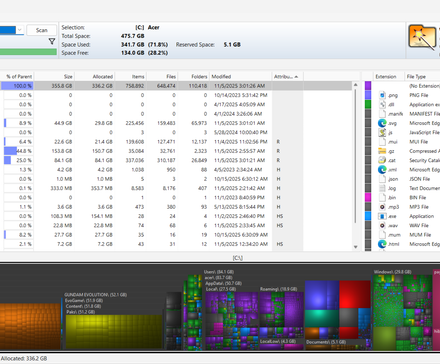Click the .manifest blank page icon
Screen dimensions: 440x364
pyautogui.click(x=382, y=114)
